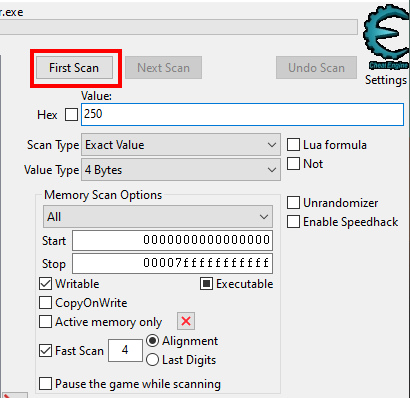
Task: Edit the Start address field
Action: pos(172,240)
